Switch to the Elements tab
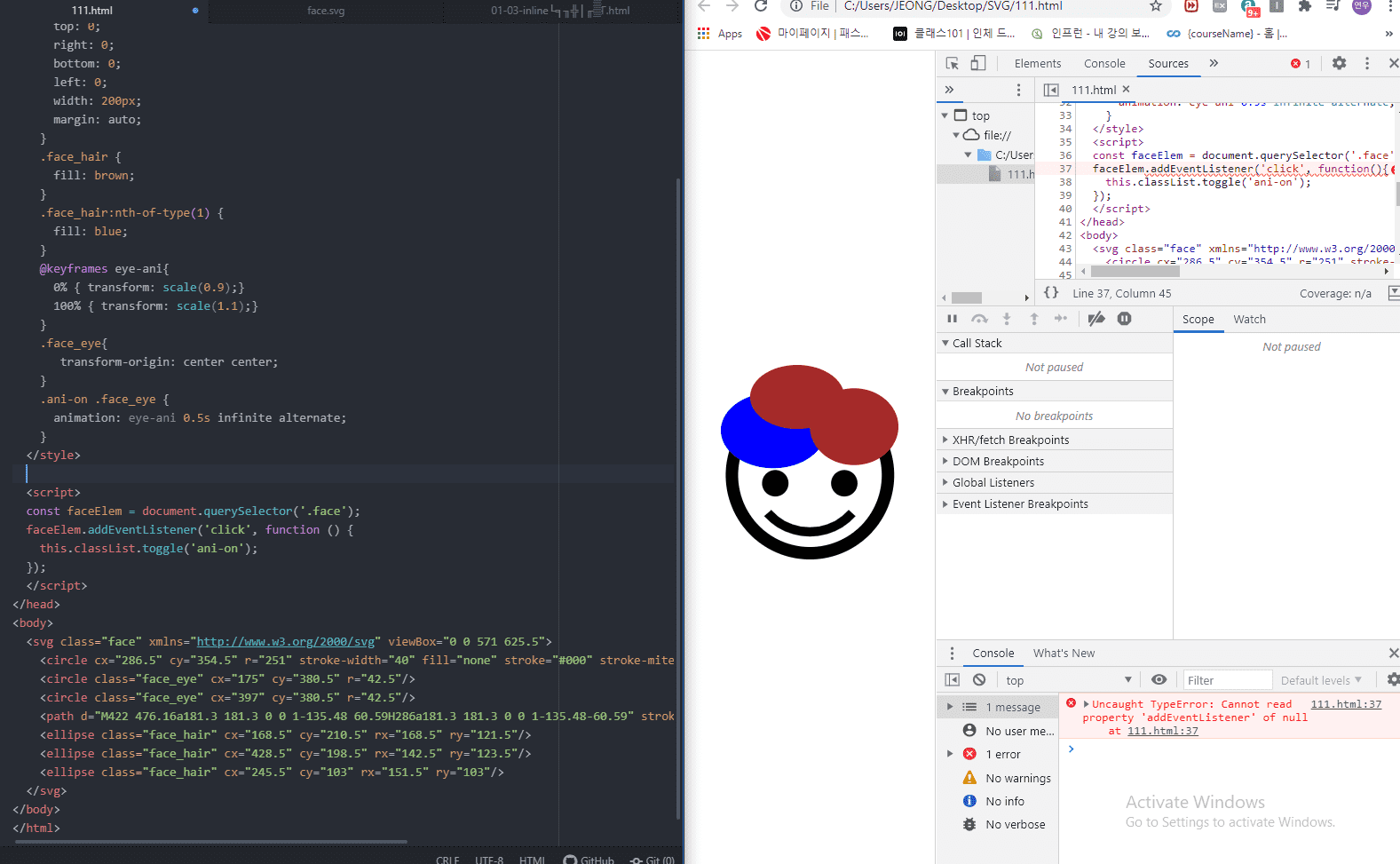The width and height of the screenshot is (1400, 864). [1038, 63]
